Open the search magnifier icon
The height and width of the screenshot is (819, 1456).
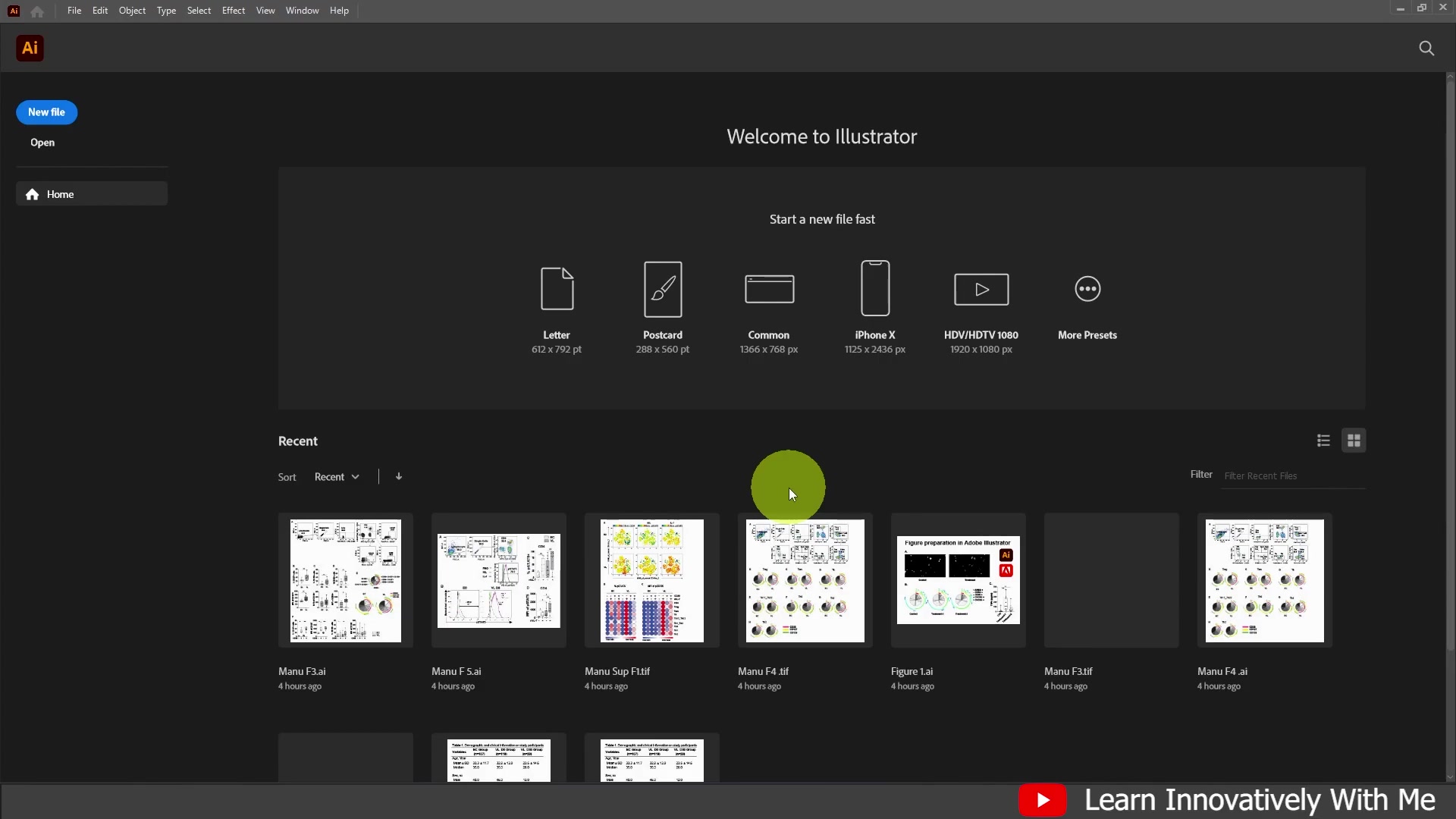tap(1426, 49)
